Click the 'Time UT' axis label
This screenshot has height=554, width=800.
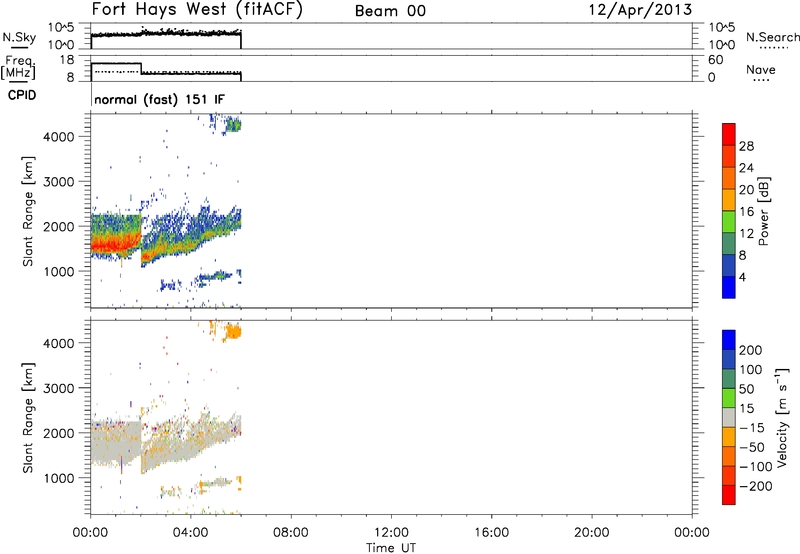point(391,548)
